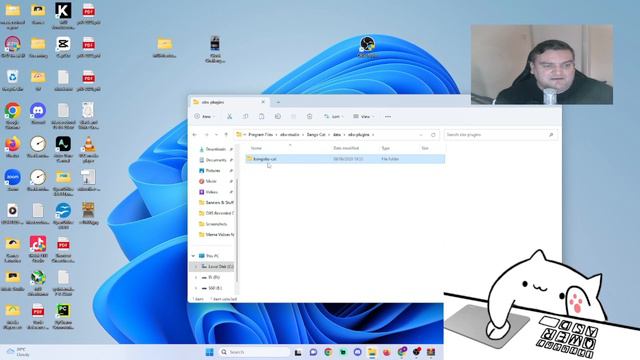The image size is (640, 360).
Task: Click the Search obs-plugins field
Action: (x=500, y=135)
